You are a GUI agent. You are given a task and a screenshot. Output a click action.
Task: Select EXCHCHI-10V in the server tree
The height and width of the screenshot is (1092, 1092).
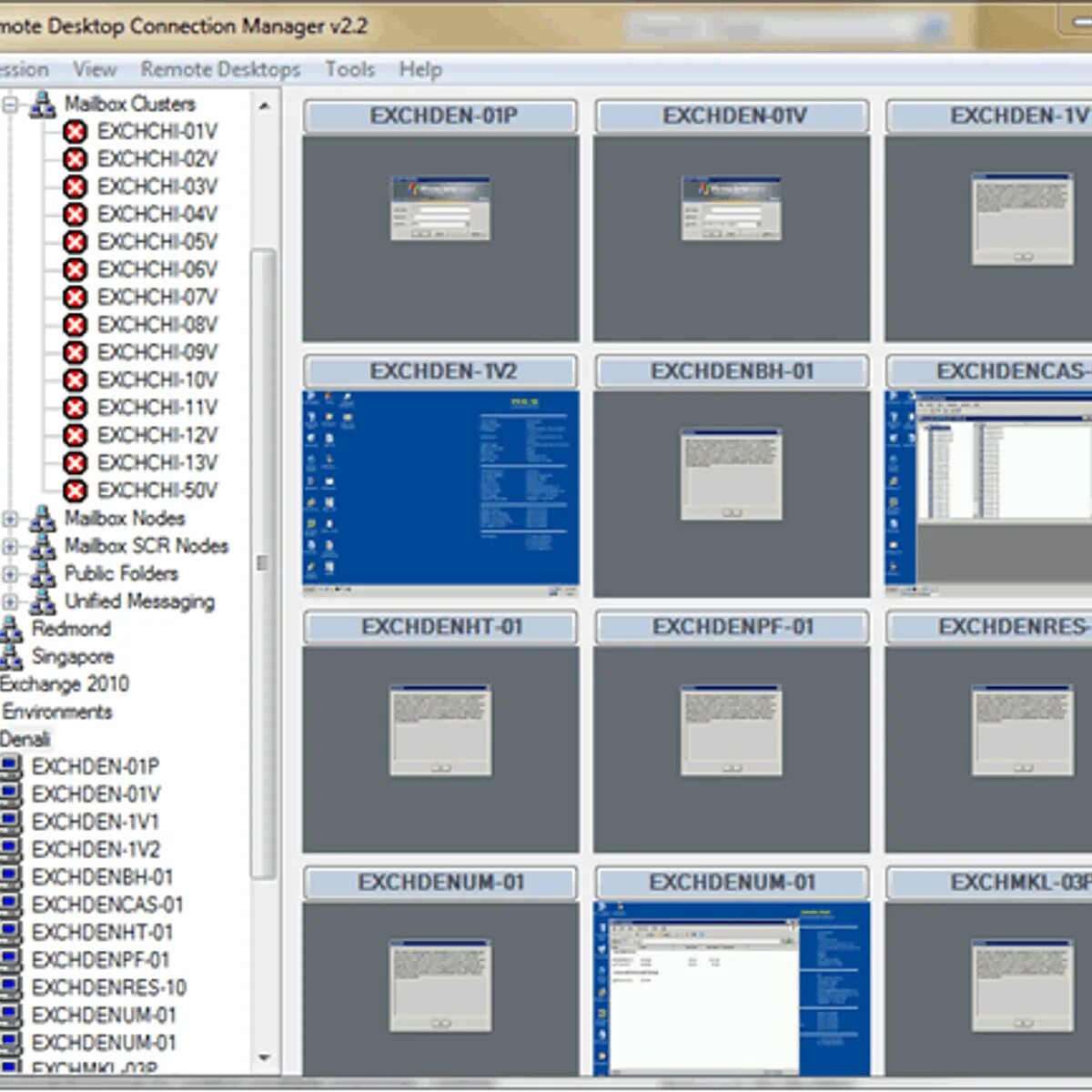(x=157, y=380)
